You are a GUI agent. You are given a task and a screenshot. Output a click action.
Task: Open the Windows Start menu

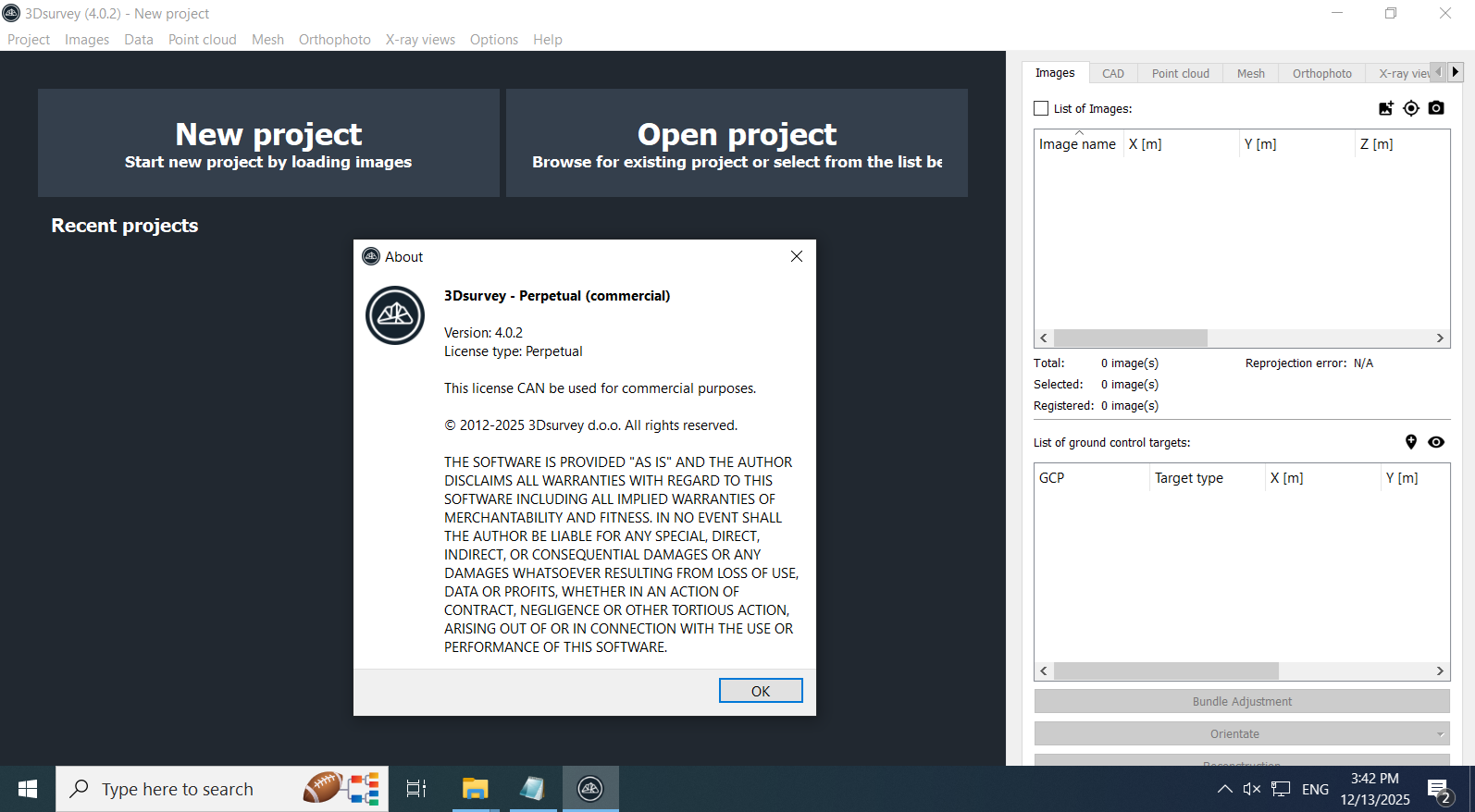click(28, 789)
